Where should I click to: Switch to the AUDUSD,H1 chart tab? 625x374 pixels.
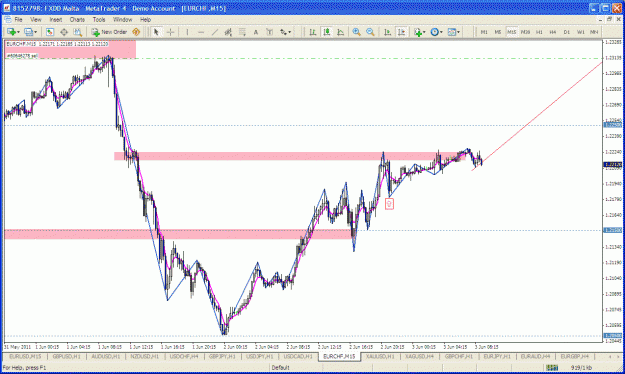click(106, 356)
